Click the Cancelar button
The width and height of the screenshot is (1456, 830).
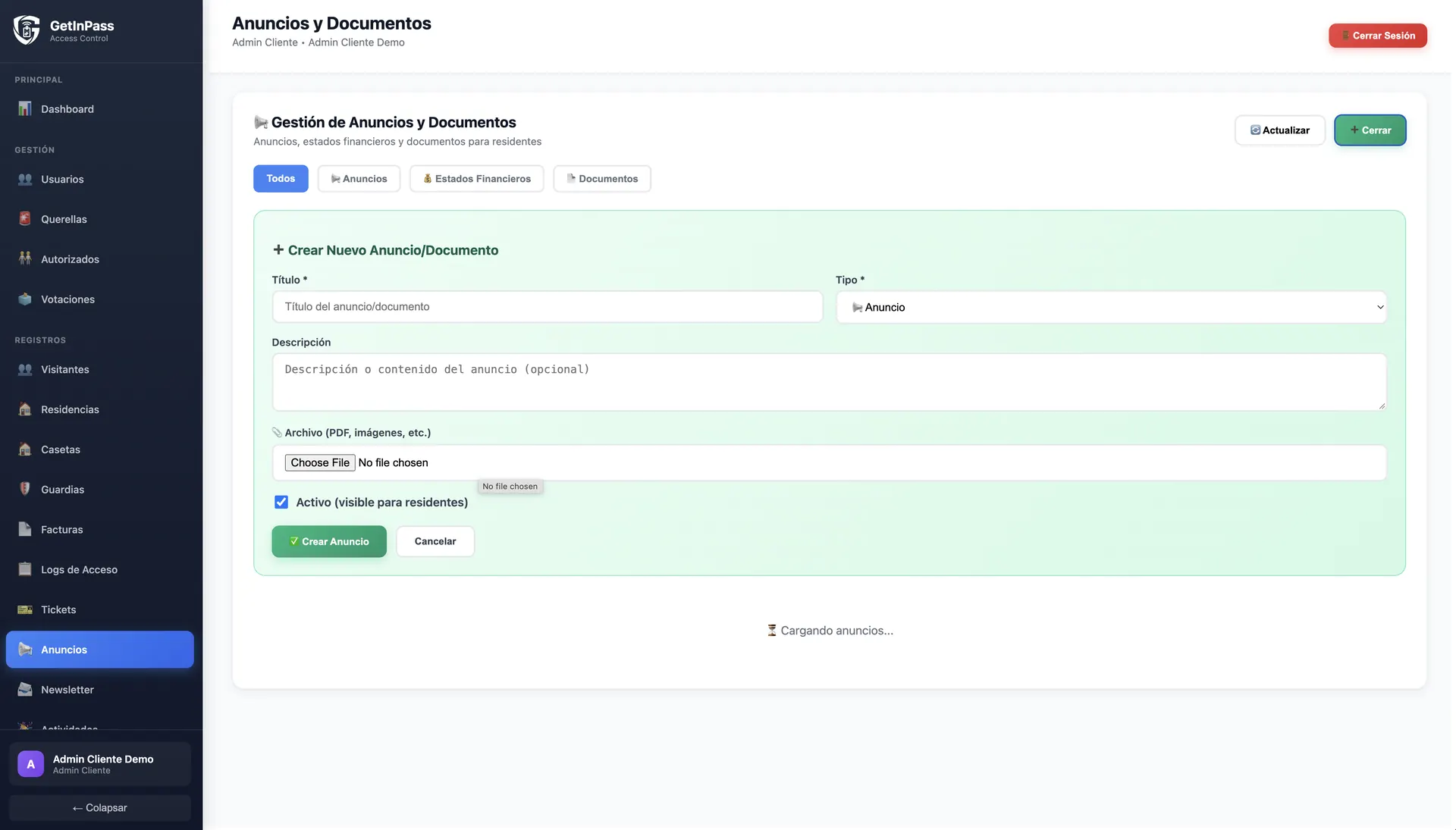(435, 542)
